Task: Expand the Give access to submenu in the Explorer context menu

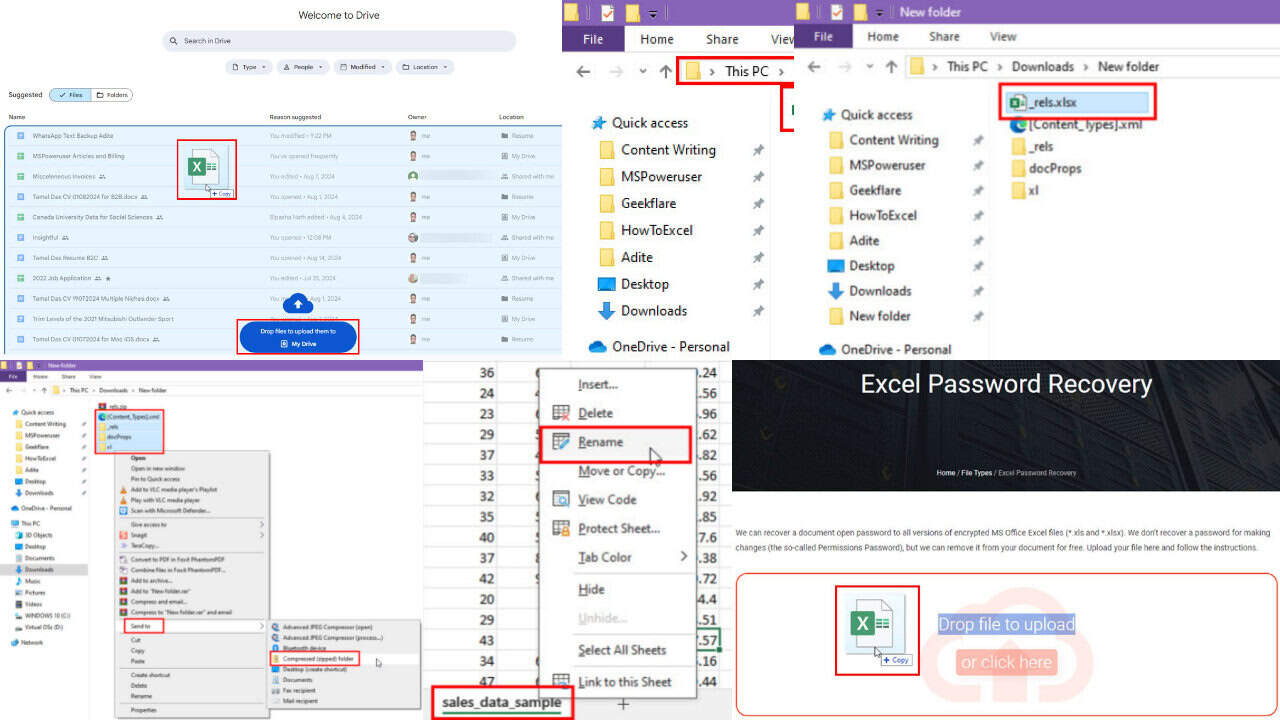Action: point(262,524)
